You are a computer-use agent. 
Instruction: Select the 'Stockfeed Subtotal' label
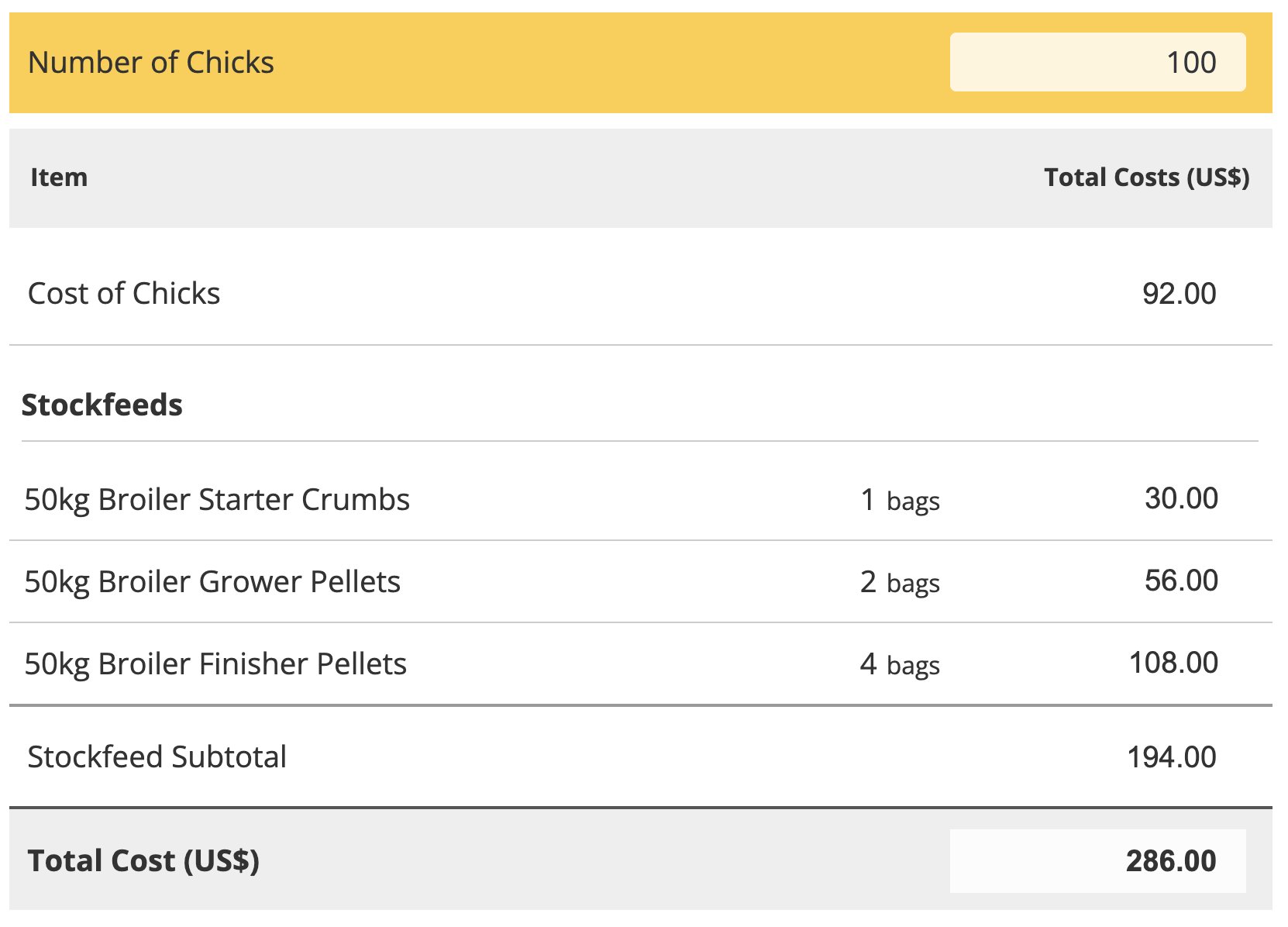click(x=157, y=757)
